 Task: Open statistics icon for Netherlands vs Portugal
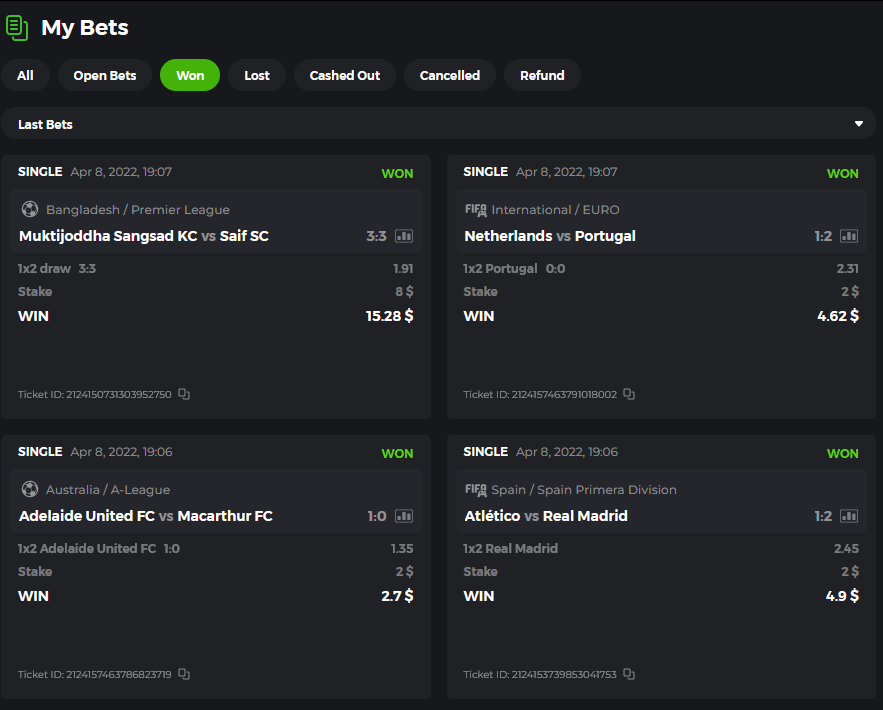coord(849,237)
